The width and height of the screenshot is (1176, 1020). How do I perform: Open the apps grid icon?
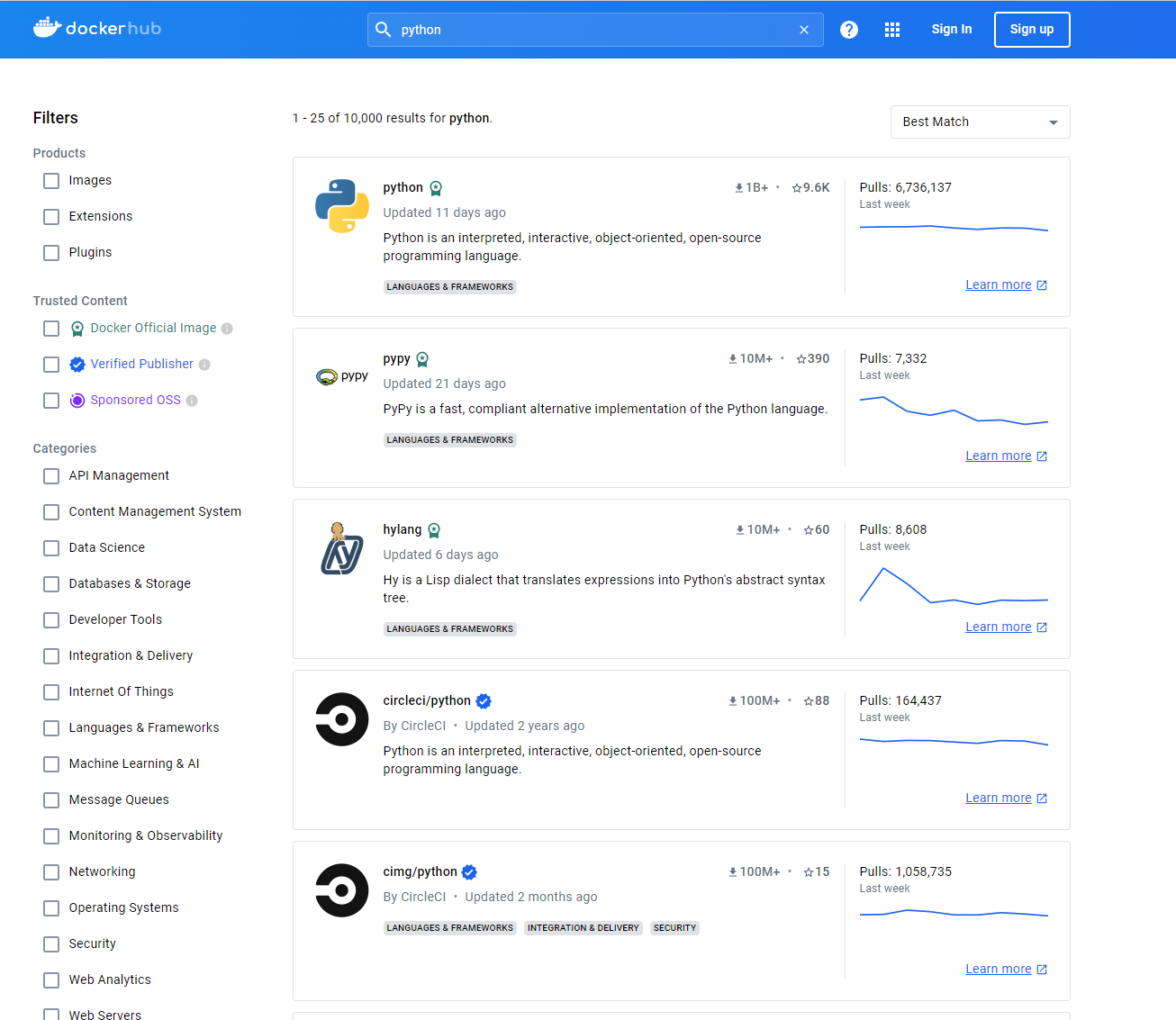tap(892, 30)
